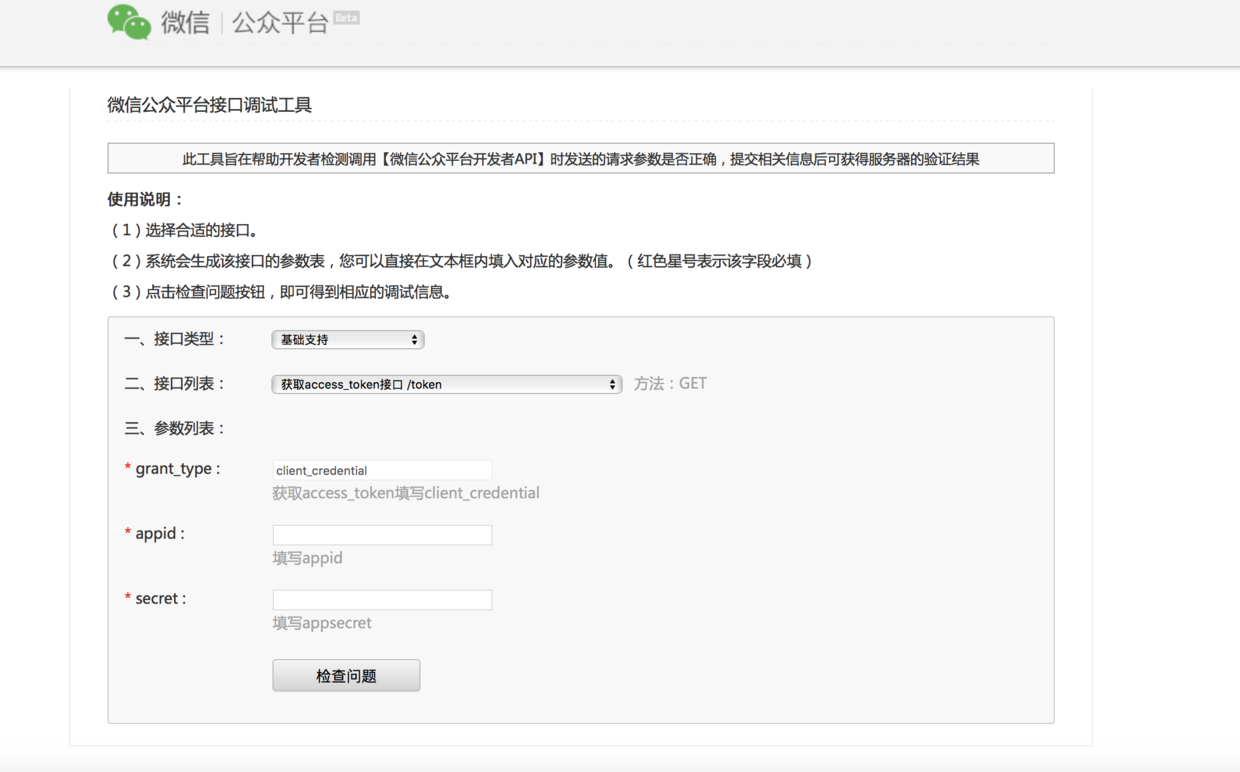Click the 二、接口列表 label

click(175, 384)
